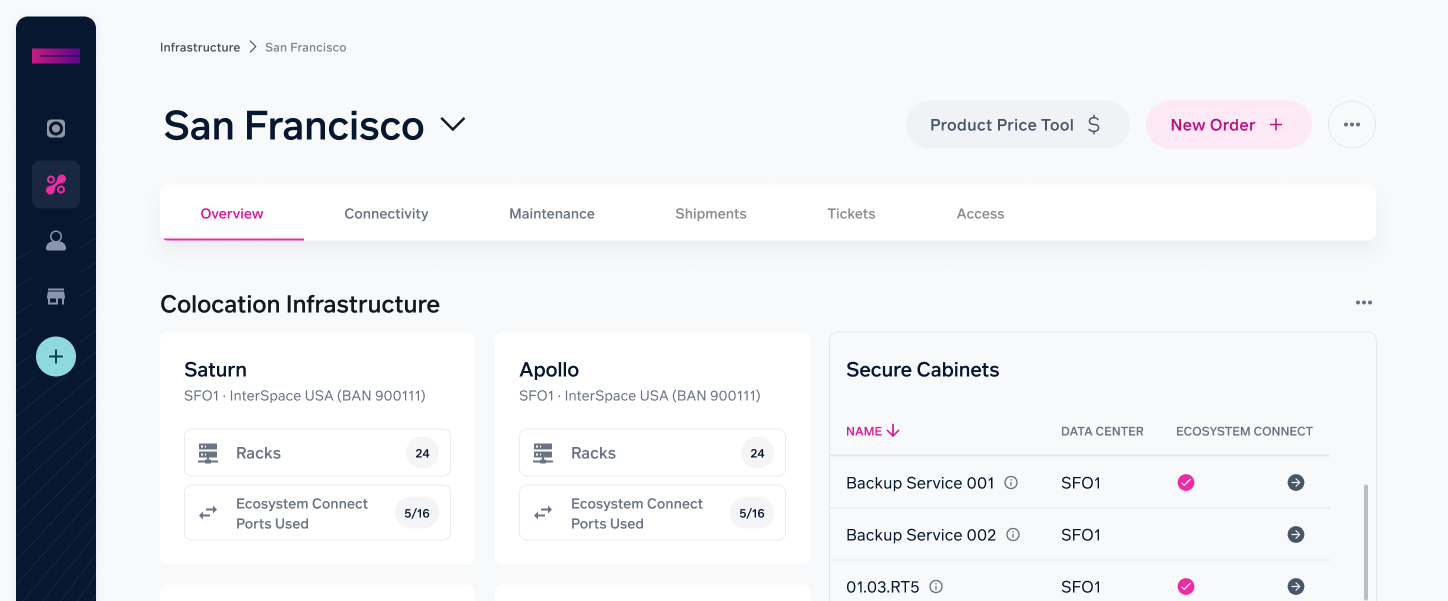
Task: Open the dashboard icon in the sidebar
Action: coord(56,128)
